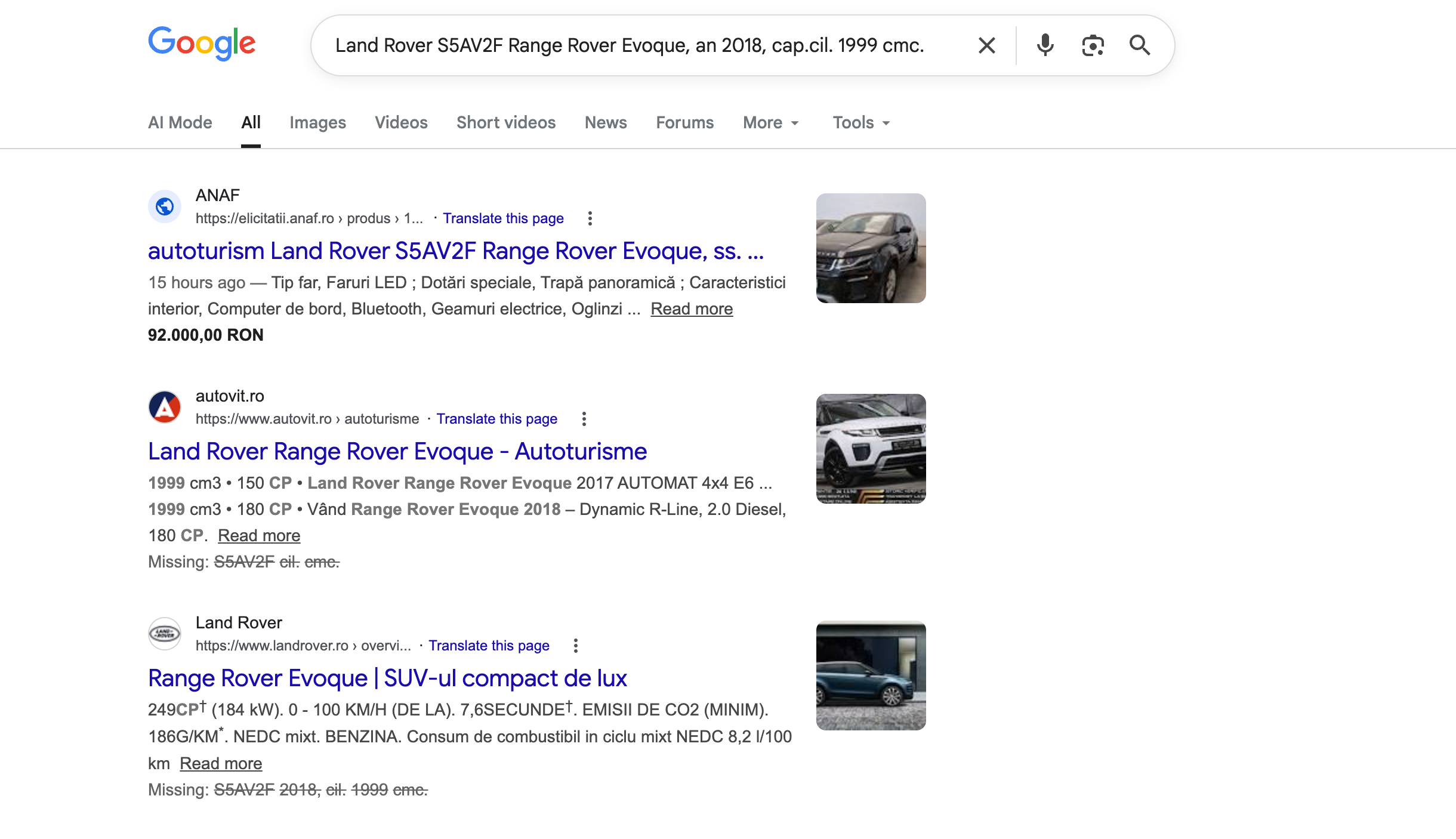The height and width of the screenshot is (839, 1456).
Task: Start voice search with microphone icon
Action: [x=1045, y=45]
